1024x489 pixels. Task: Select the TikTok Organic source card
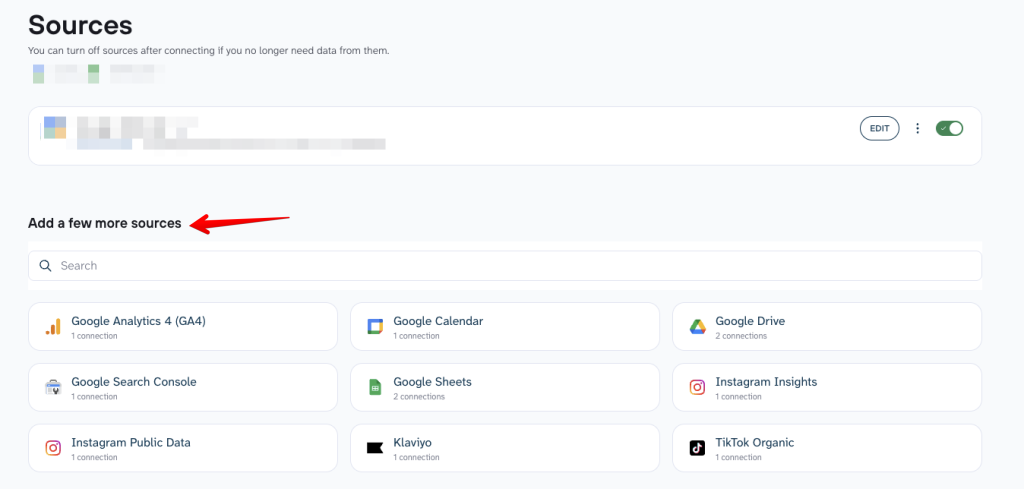(827, 448)
